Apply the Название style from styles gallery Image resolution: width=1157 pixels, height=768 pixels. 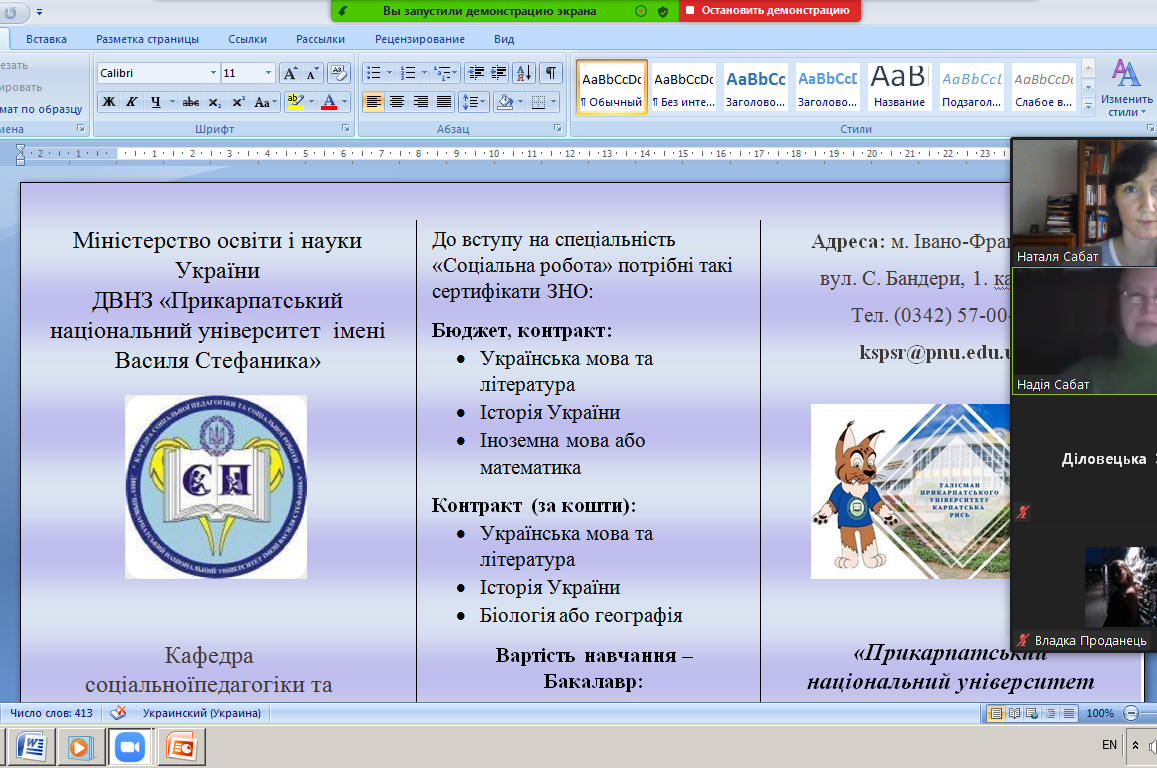(899, 87)
